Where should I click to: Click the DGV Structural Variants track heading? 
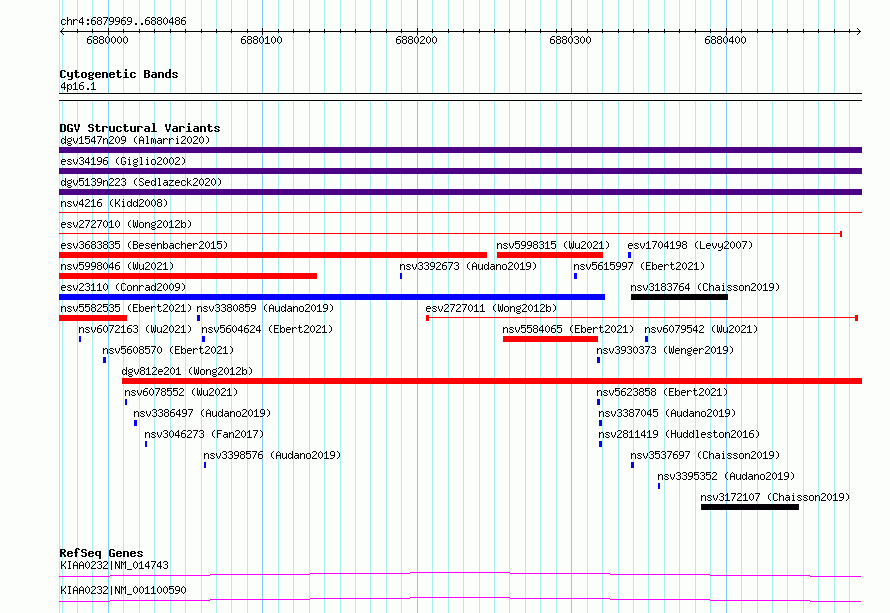point(140,128)
